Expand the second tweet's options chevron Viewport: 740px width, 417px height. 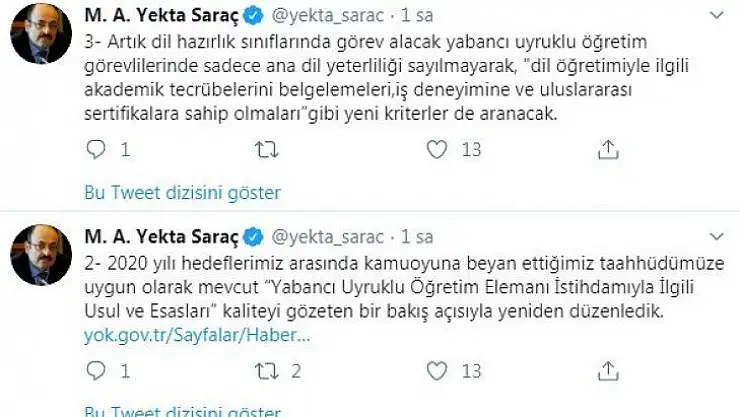coord(714,237)
